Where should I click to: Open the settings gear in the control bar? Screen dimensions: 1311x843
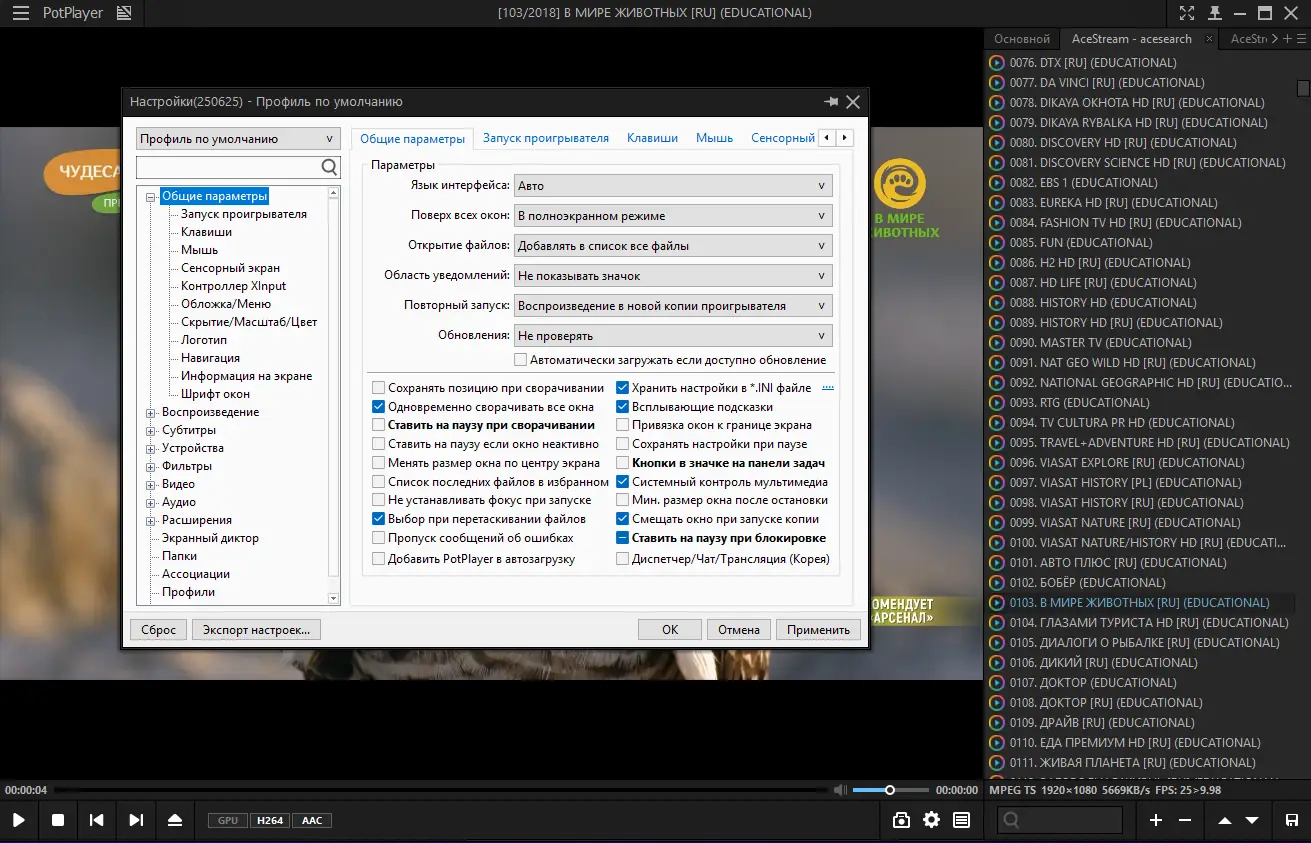click(931, 820)
